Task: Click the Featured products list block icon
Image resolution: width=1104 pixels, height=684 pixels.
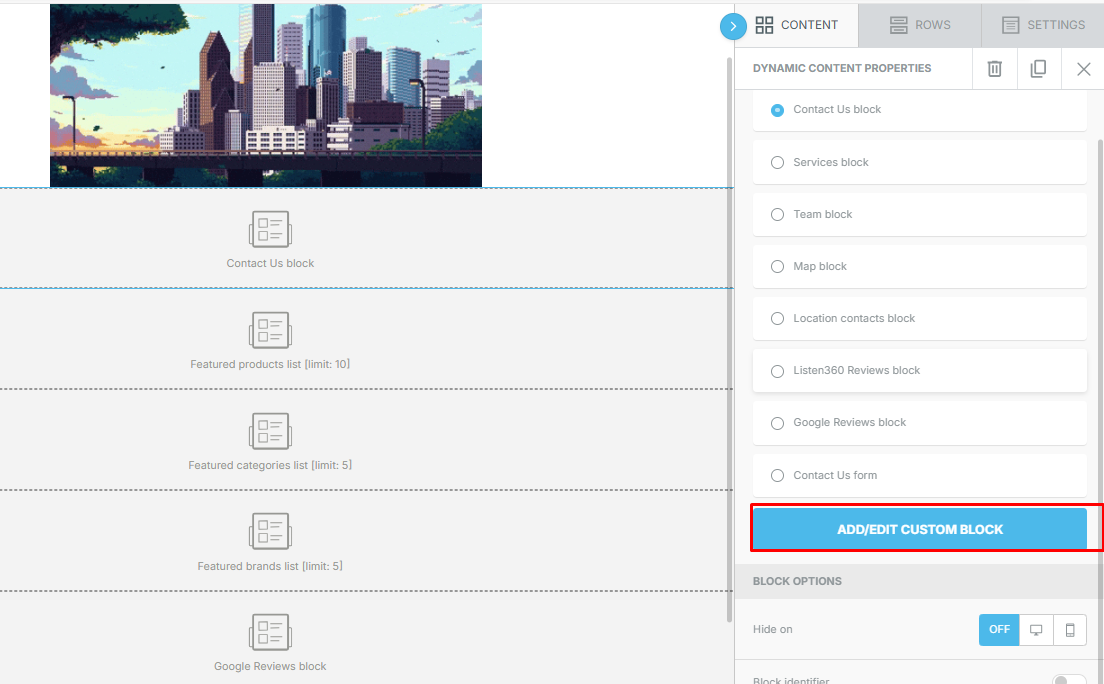Action: point(270,330)
